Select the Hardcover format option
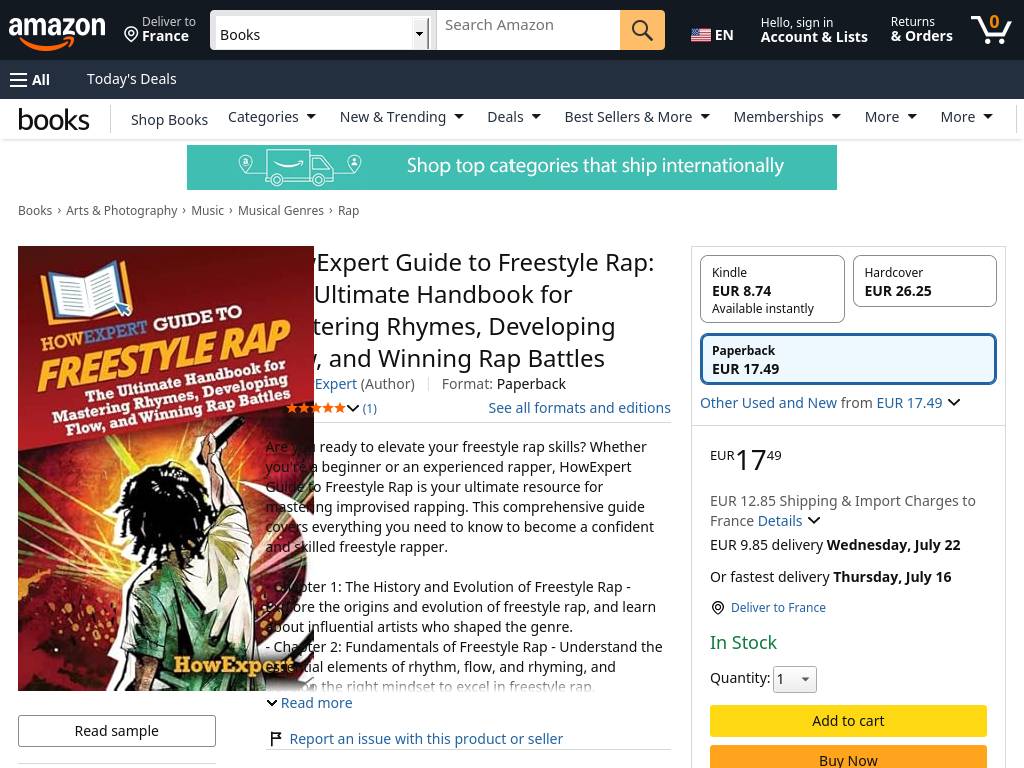 click(x=925, y=281)
